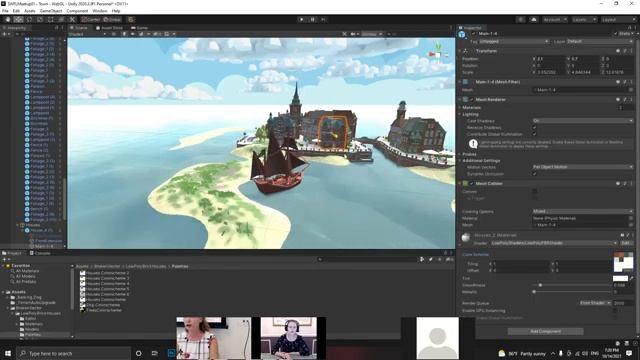This screenshot has width=640, height=360.
Task: Open the Edit menu
Action: (16, 11)
